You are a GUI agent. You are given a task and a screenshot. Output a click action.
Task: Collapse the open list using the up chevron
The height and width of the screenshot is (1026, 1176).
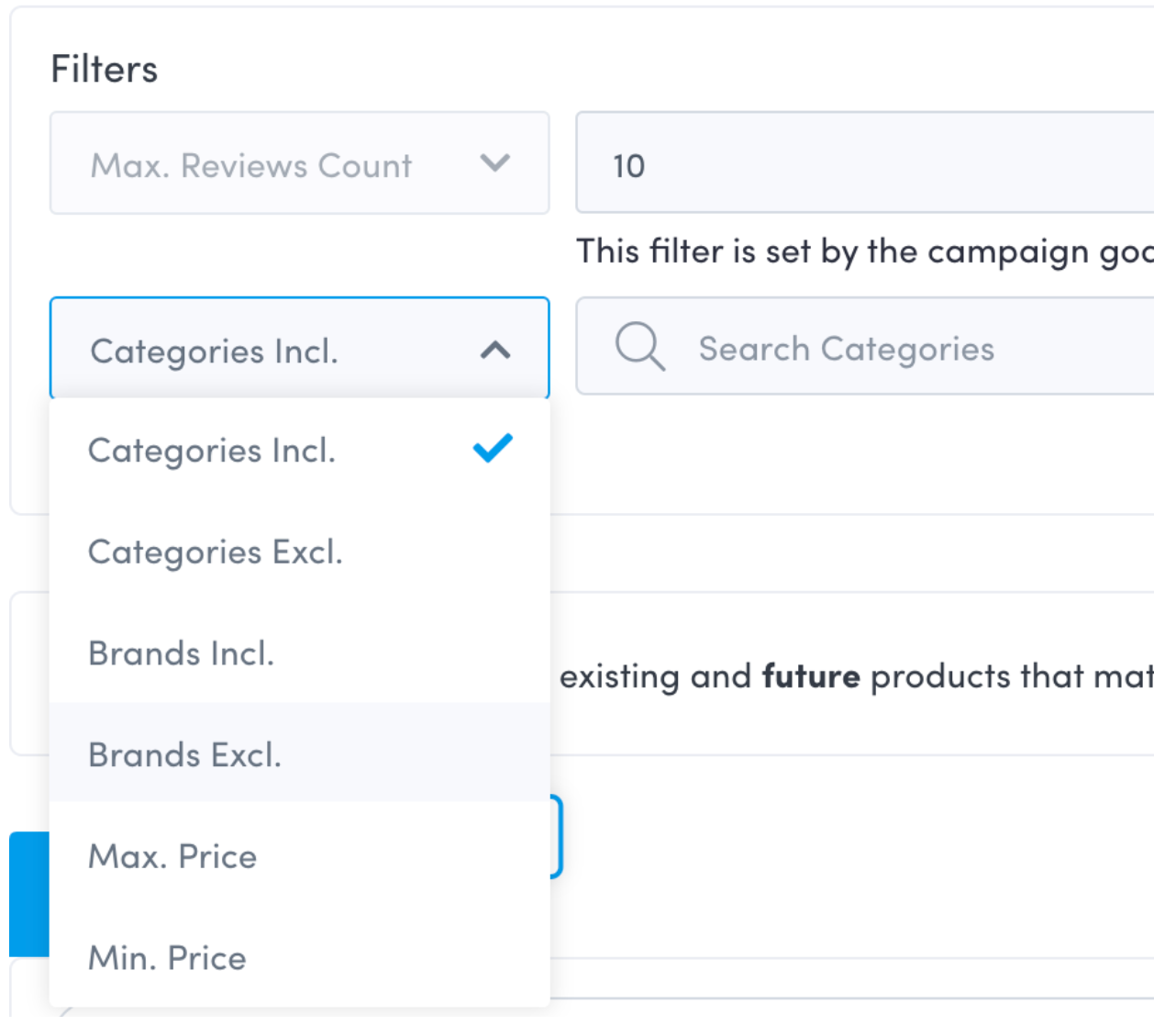pyautogui.click(x=494, y=350)
